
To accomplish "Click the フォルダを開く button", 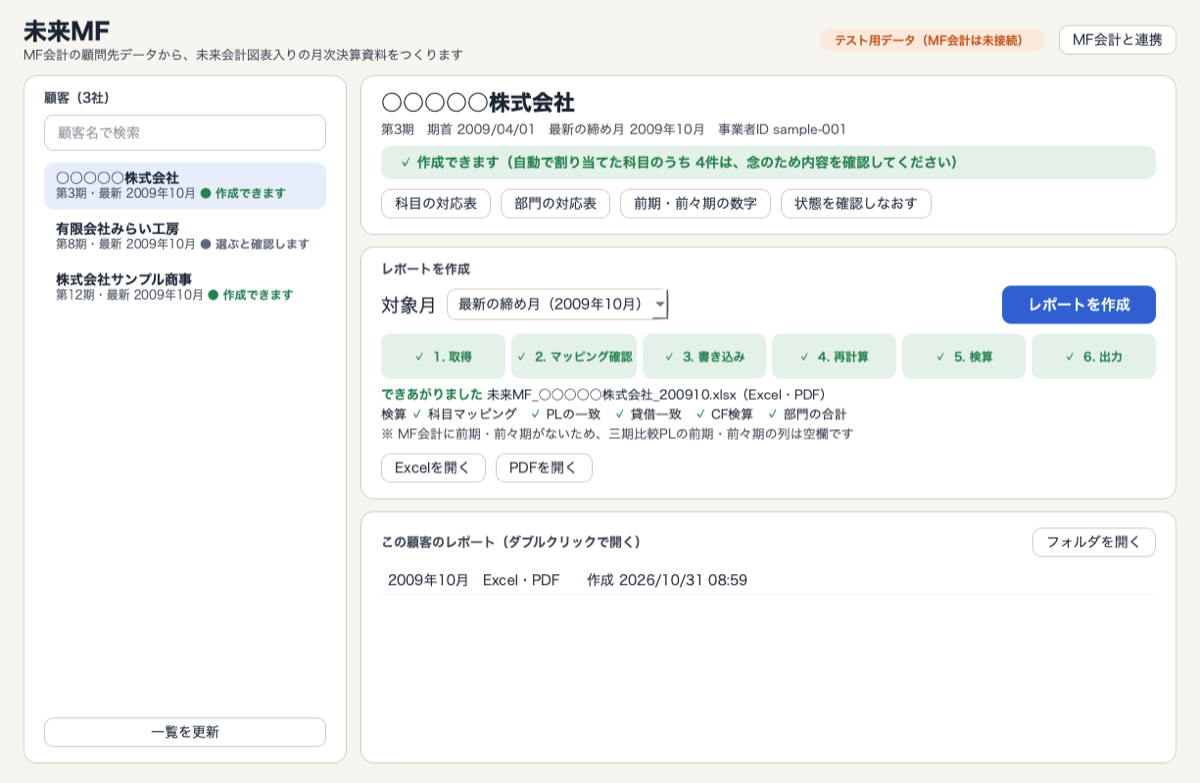I will 1094,542.
